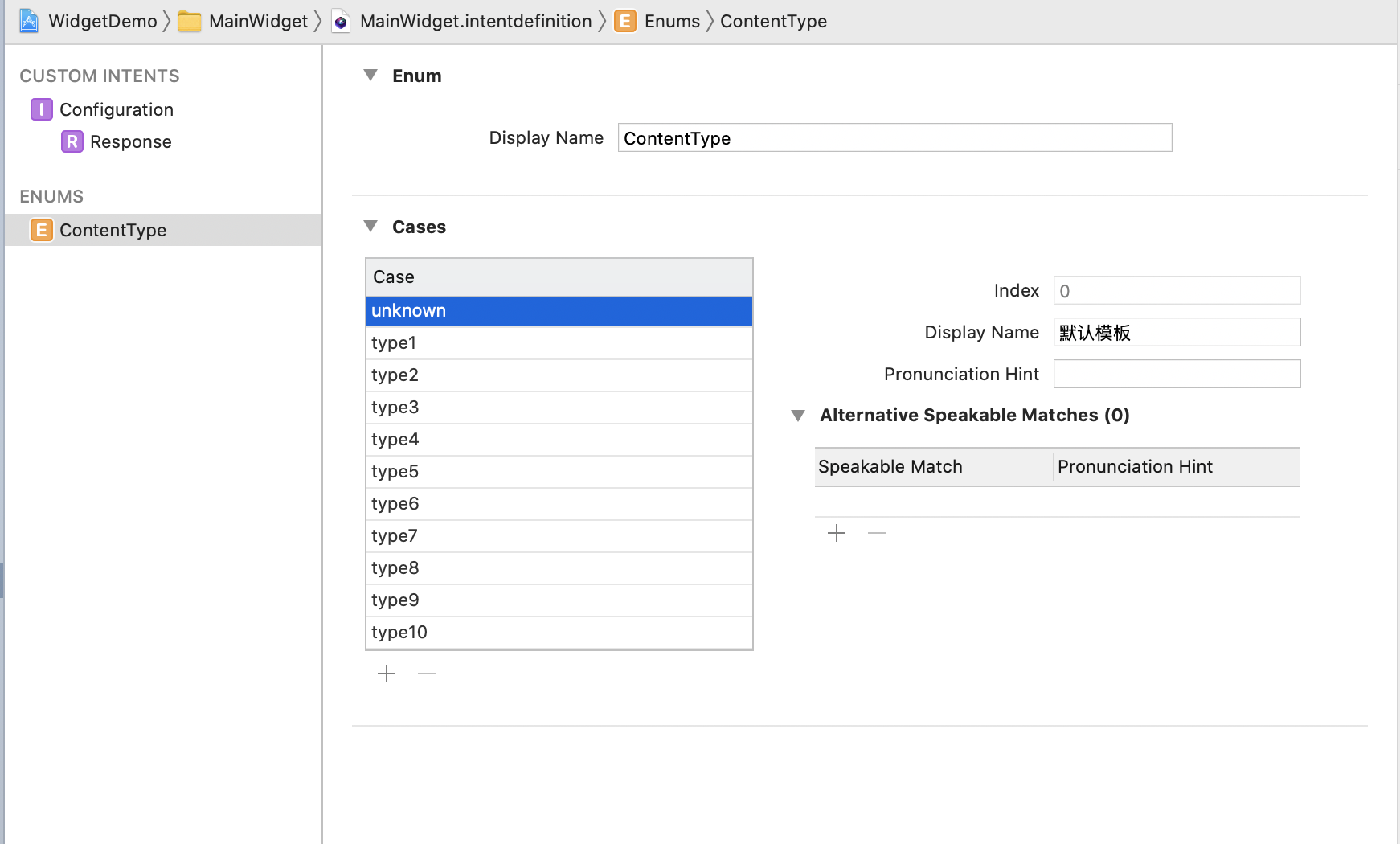Viewport: 1400px width, 844px height.
Task: Select the unknown case row
Action: tap(559, 311)
